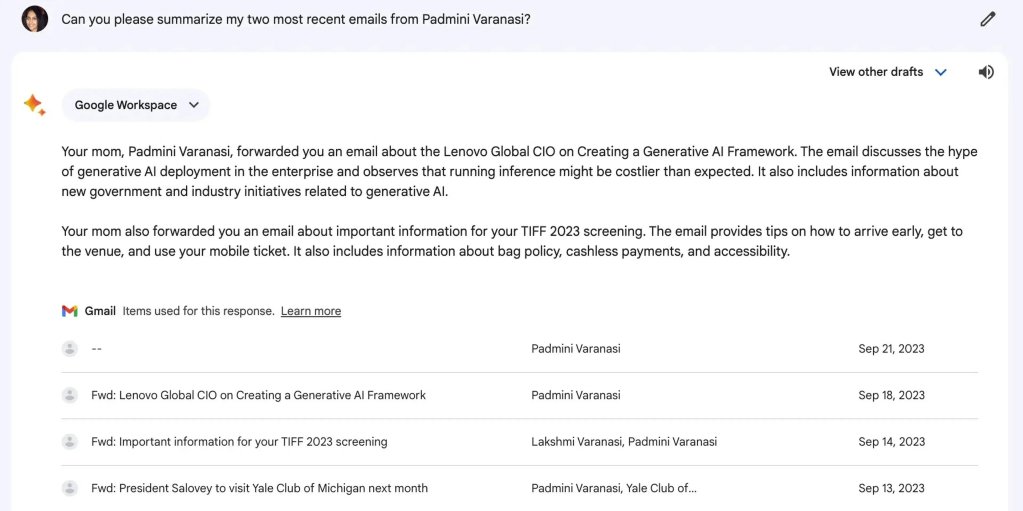Click sender Lakshmi Varanasi, Padmini Varanasi
The width and height of the screenshot is (1023, 511).
pyautogui.click(x=624, y=442)
